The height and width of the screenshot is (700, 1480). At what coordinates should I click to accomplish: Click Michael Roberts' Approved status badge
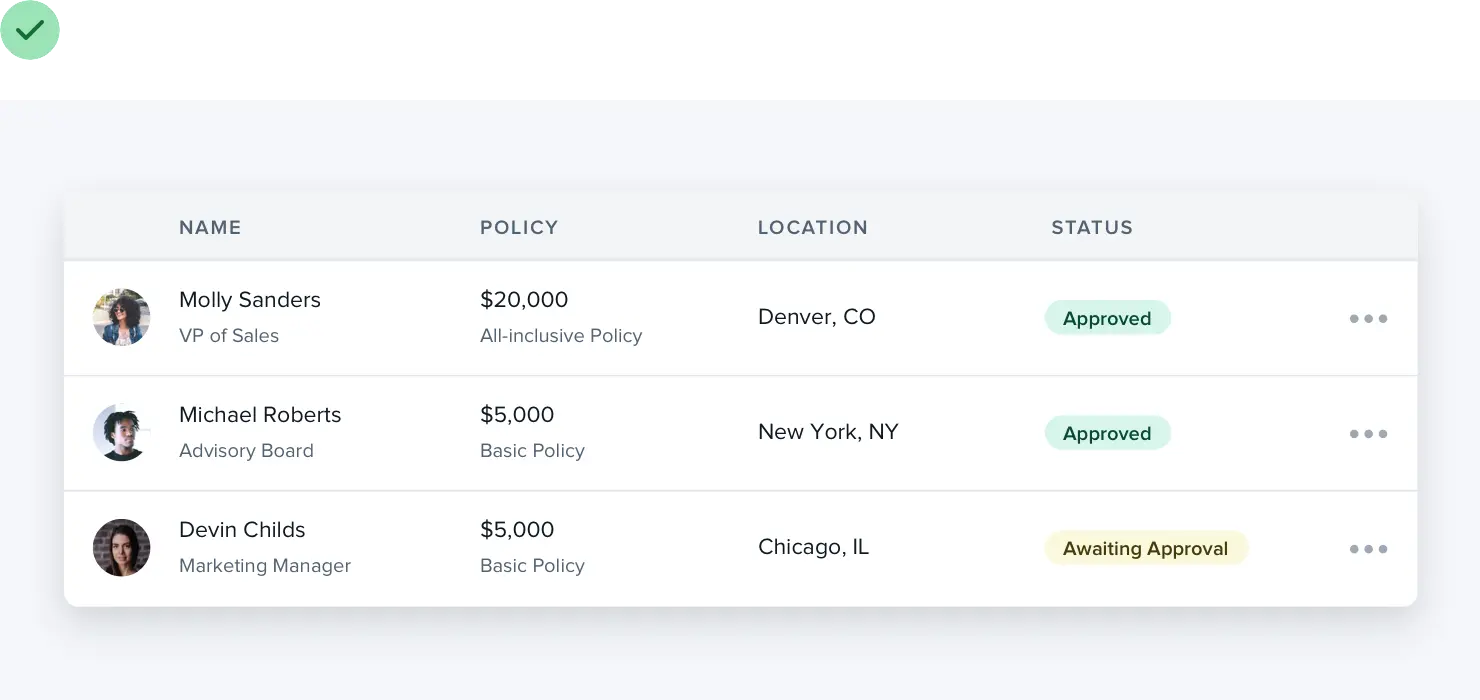click(1107, 433)
